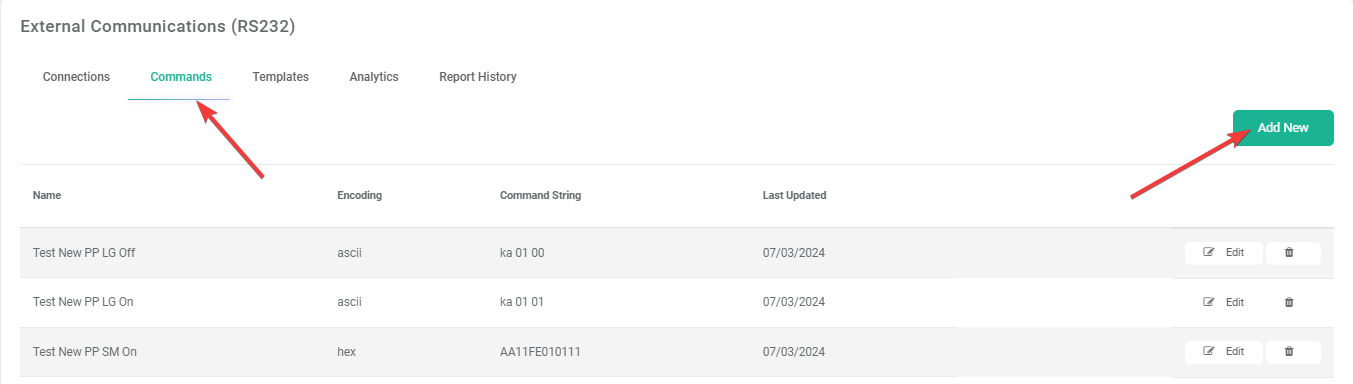Switch to the Connections tab

76,77
